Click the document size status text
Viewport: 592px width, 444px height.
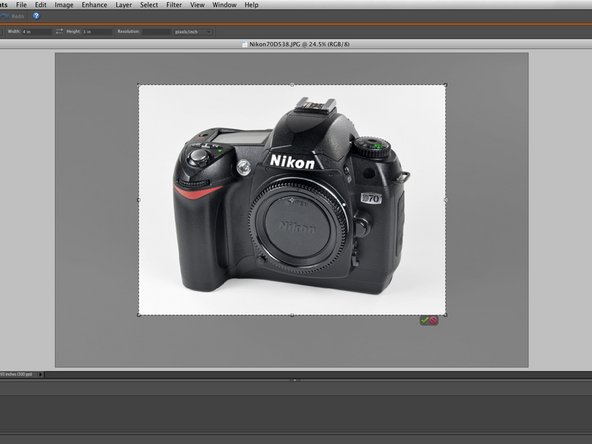(x=16, y=374)
